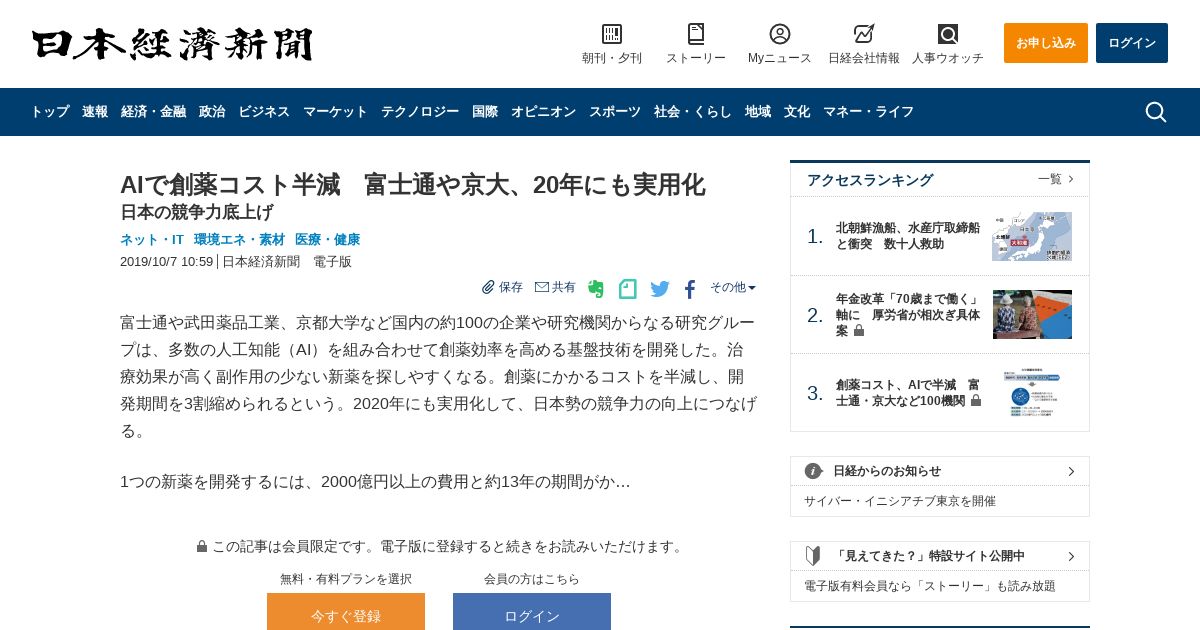
Task: Click the header ログイン button
Action: point(1132,43)
